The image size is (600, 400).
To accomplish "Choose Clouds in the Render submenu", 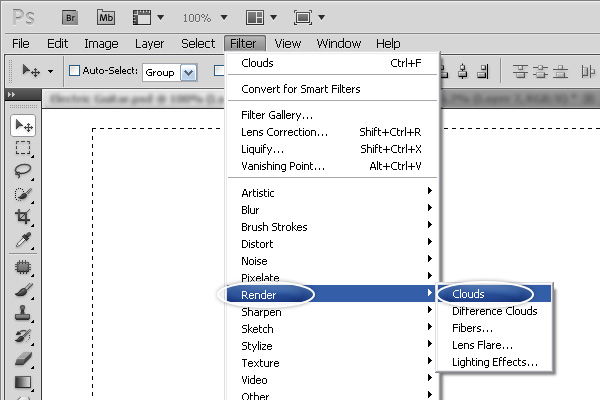I will click(x=494, y=294).
